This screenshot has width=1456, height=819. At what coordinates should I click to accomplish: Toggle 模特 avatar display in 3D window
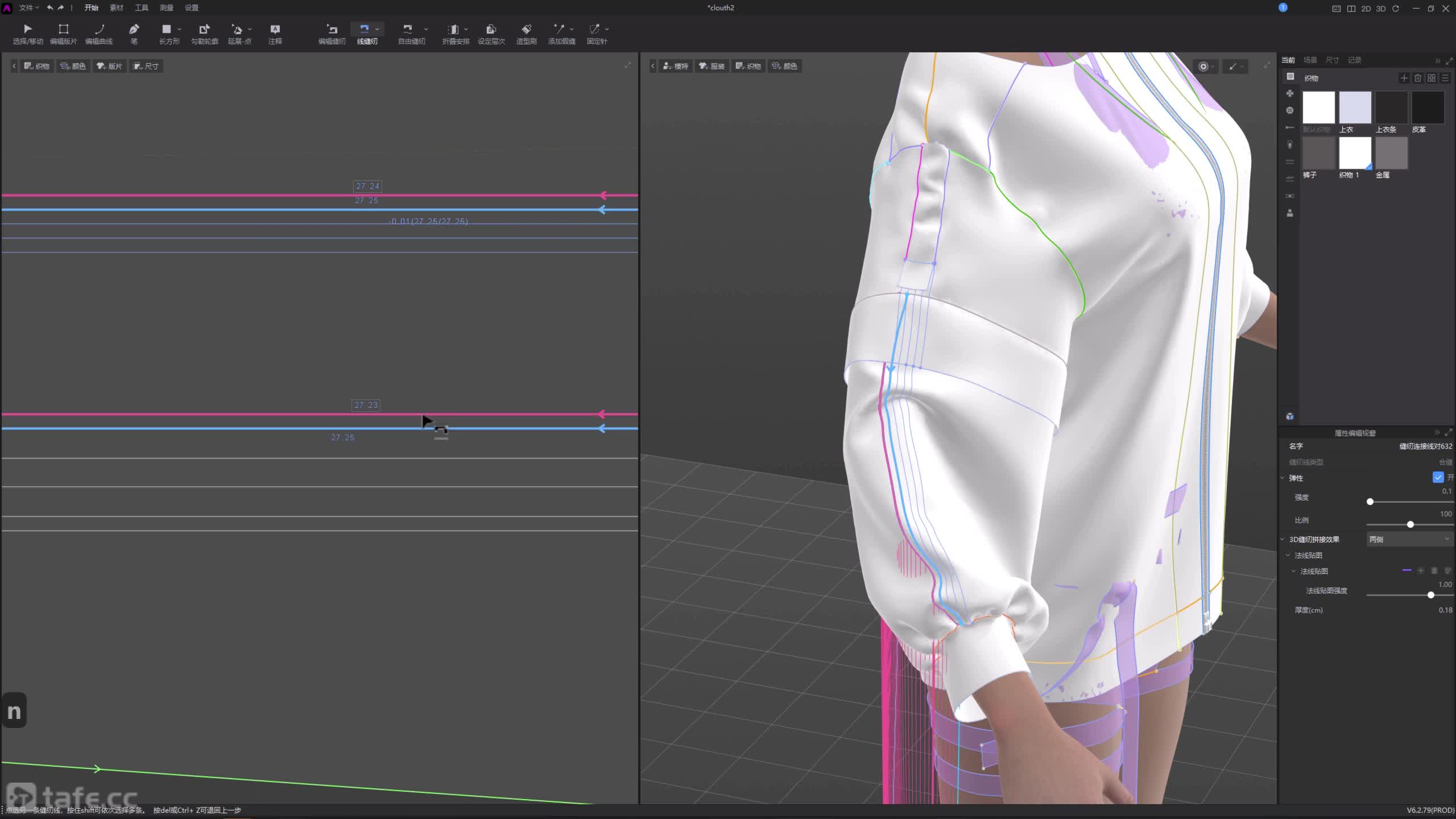pyautogui.click(x=676, y=66)
